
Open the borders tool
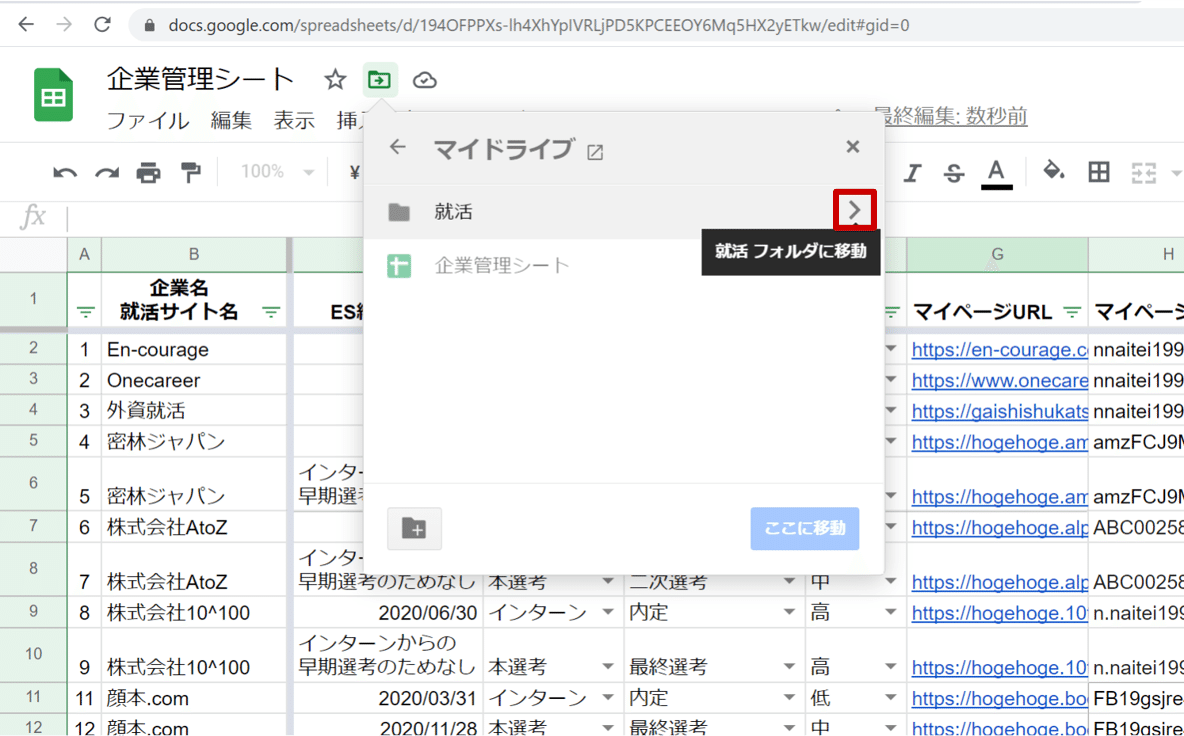[1099, 172]
